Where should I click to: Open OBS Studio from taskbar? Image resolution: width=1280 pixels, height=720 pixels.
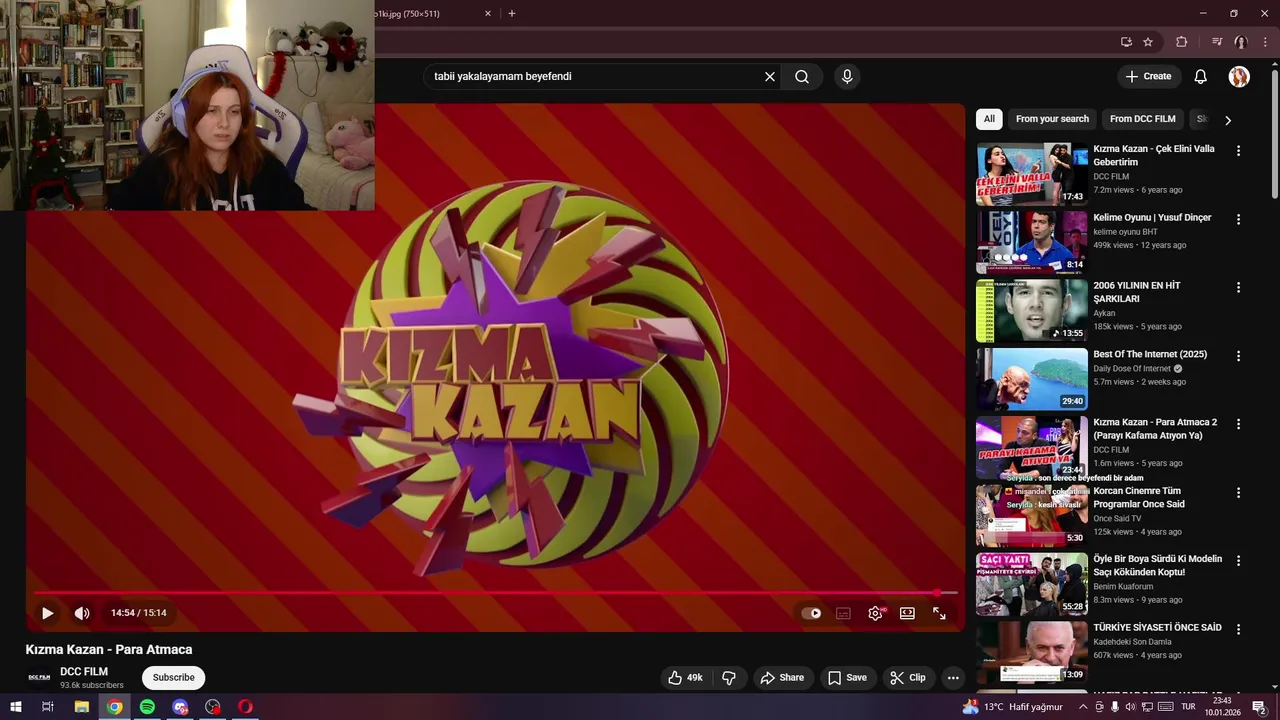(x=212, y=707)
